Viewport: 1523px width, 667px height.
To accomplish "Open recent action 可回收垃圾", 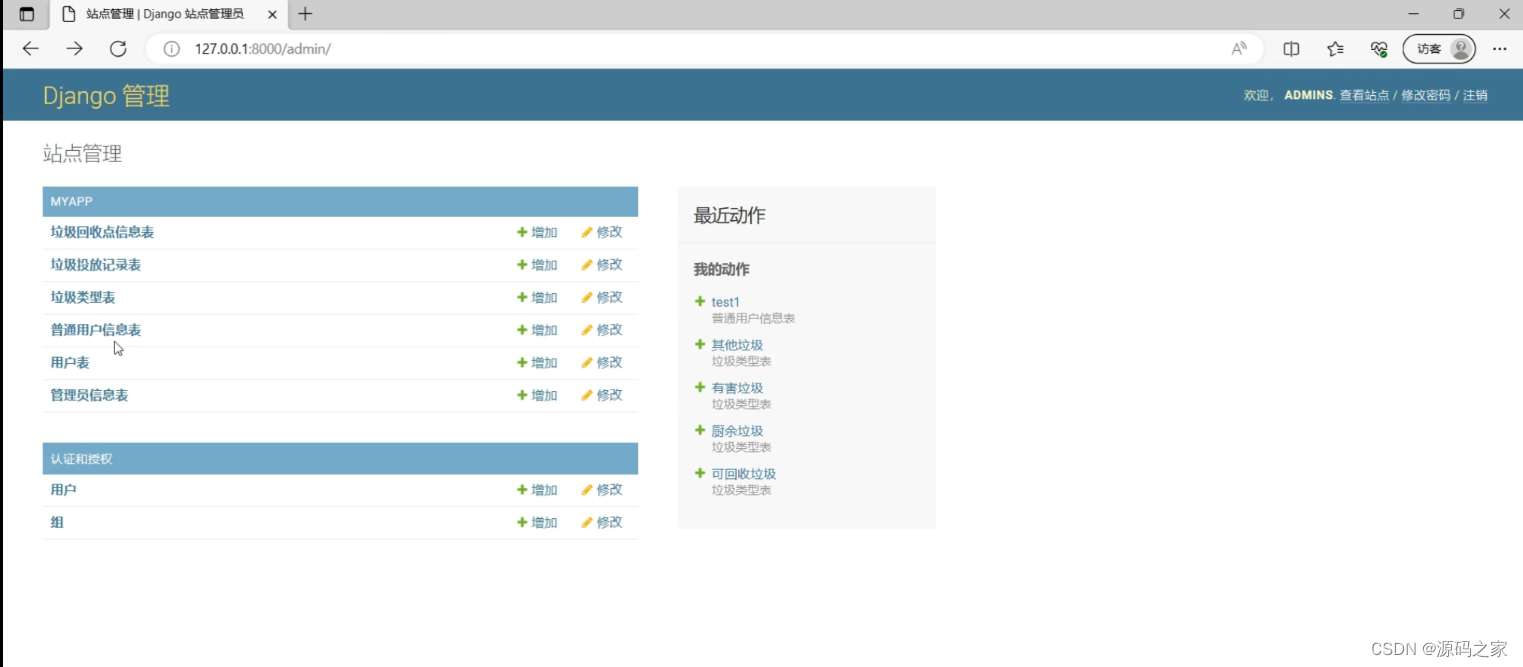I will coord(744,474).
